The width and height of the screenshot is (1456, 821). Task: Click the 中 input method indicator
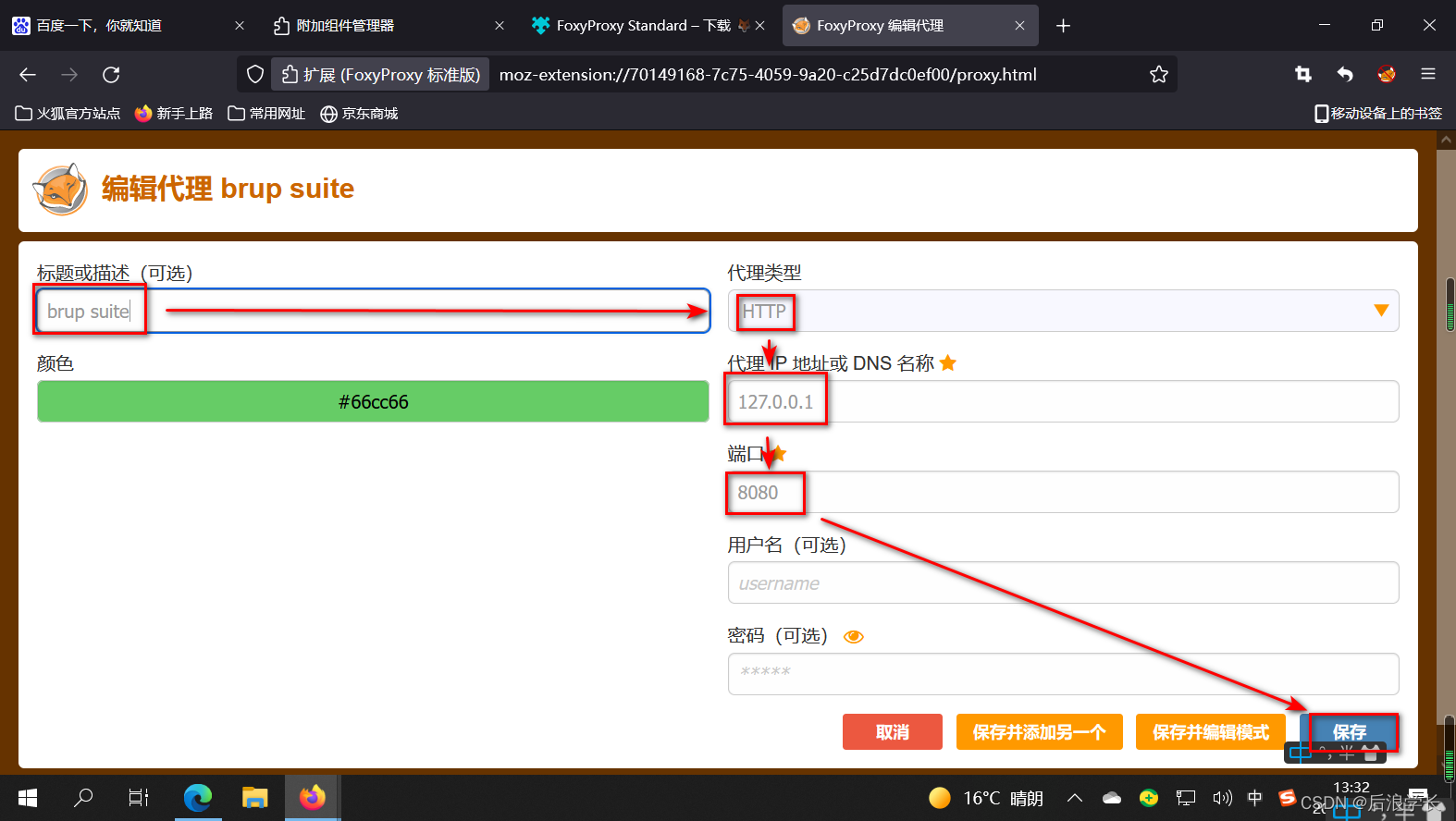1255,798
